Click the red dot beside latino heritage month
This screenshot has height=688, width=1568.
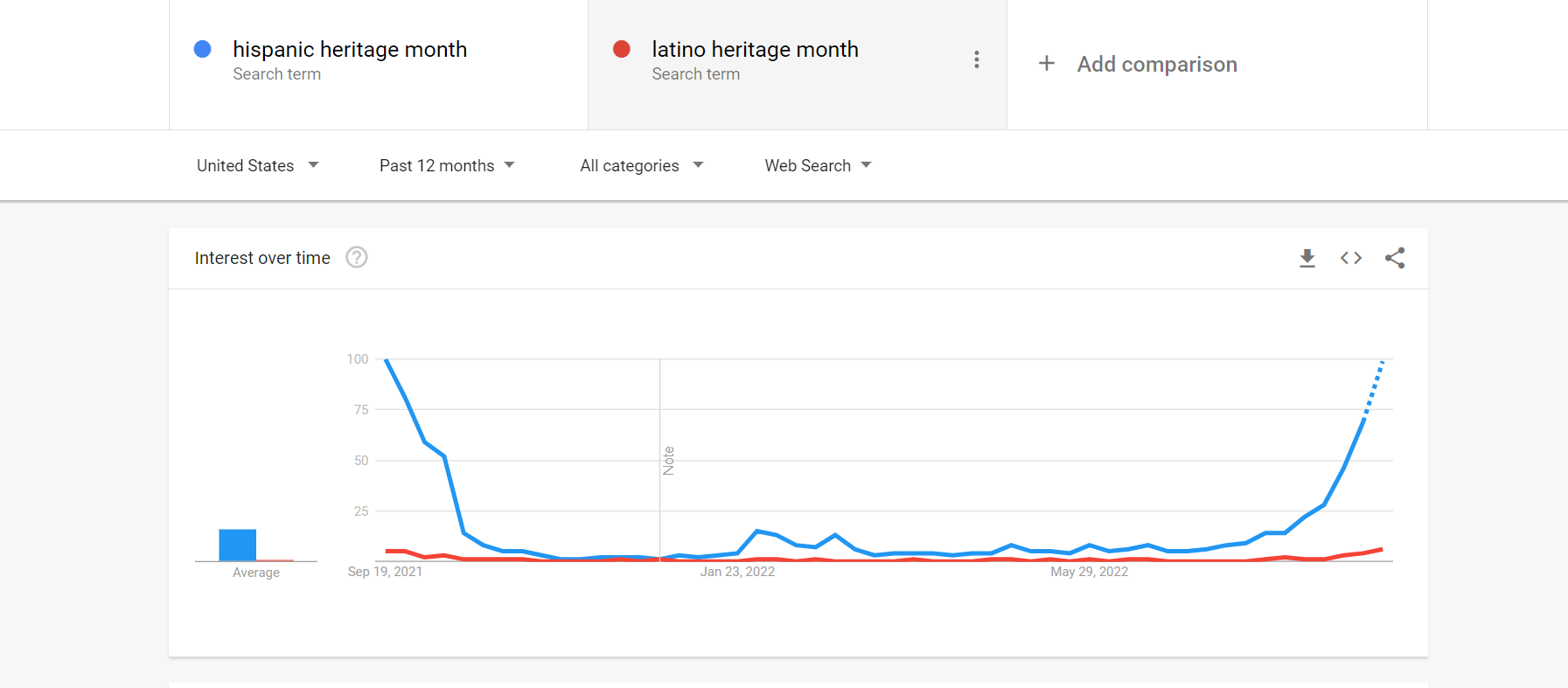[x=622, y=49]
